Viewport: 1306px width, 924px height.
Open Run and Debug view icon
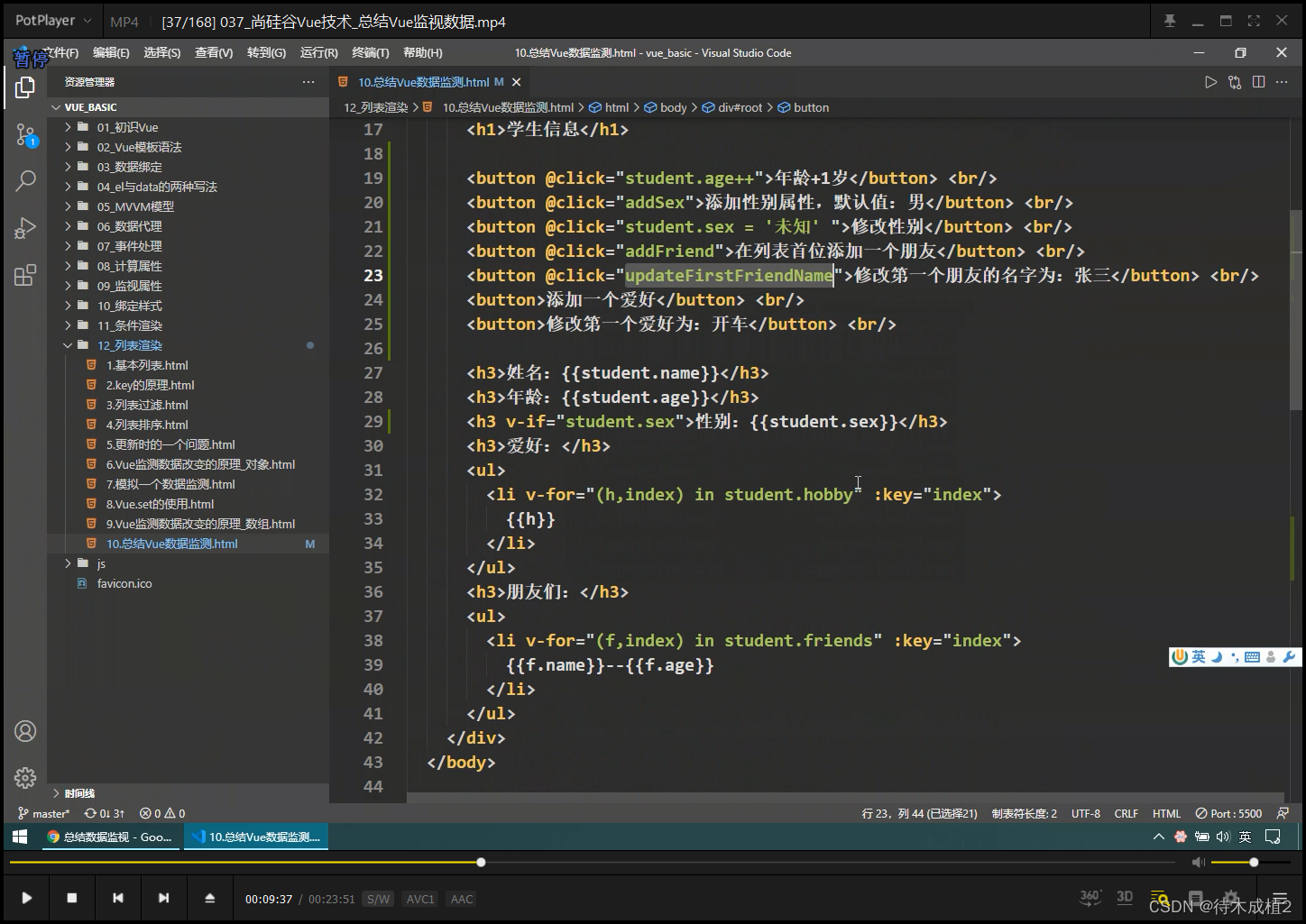[x=25, y=228]
